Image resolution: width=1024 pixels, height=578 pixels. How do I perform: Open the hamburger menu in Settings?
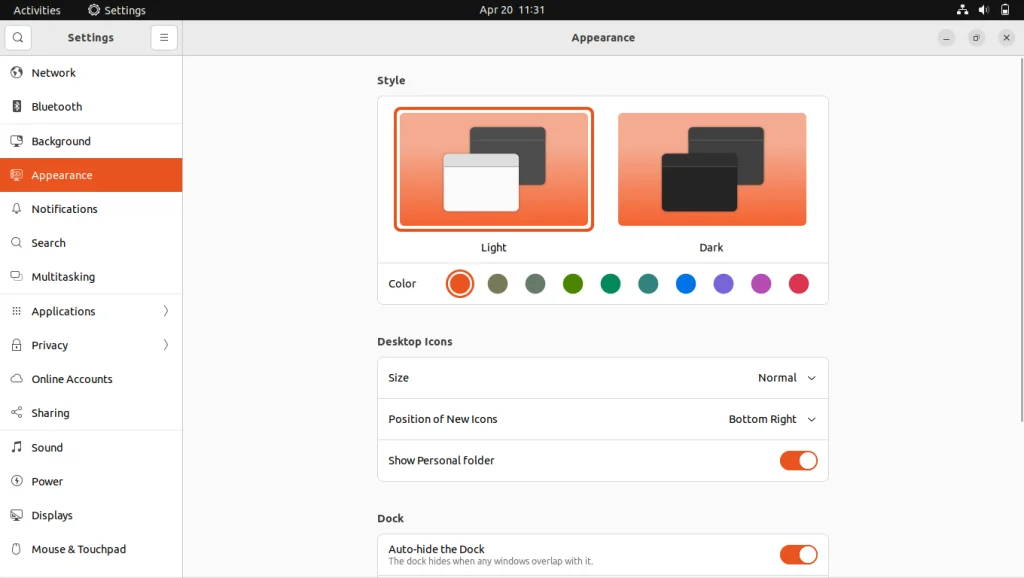pos(163,37)
